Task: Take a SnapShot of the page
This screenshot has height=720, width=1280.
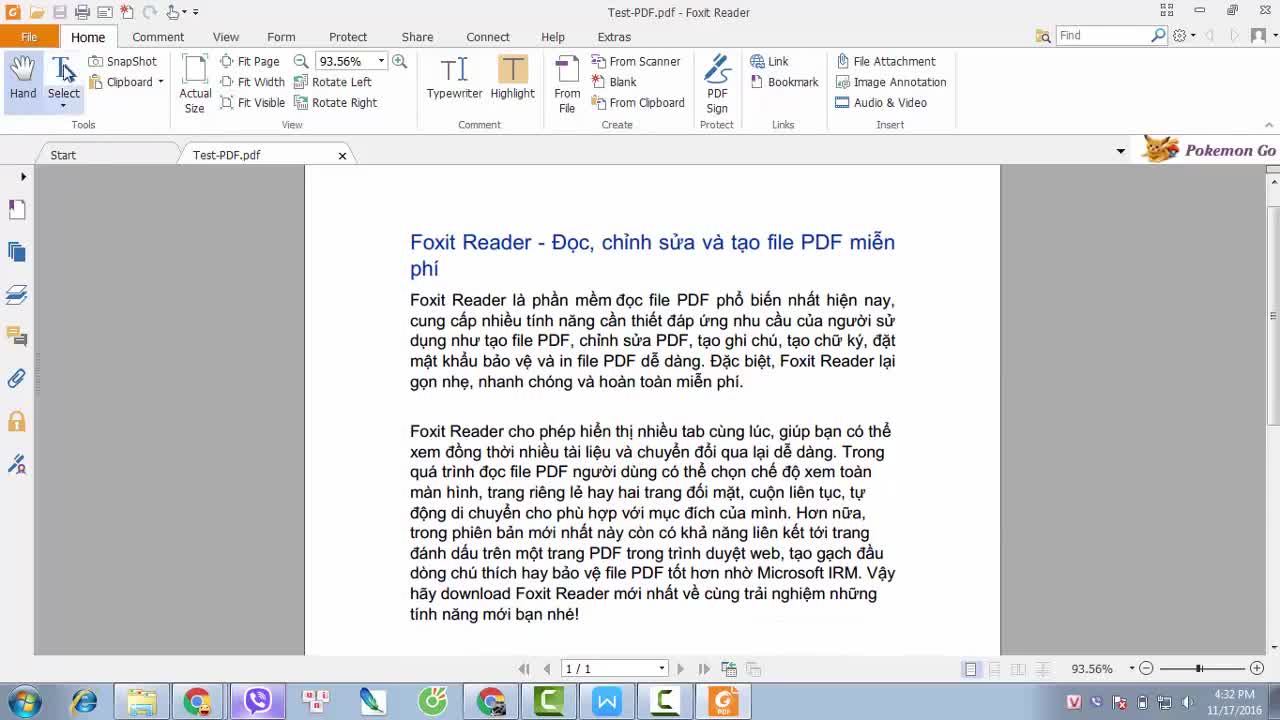Action: pos(122,61)
